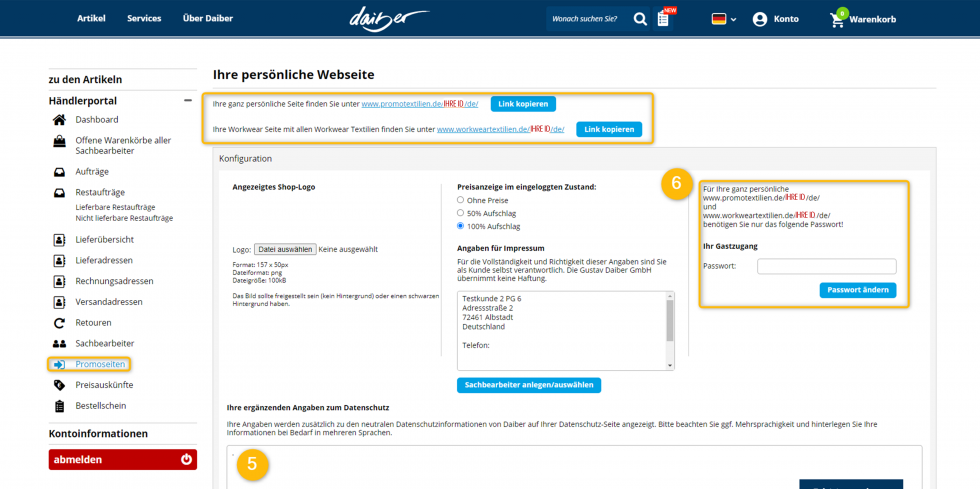980x489 pixels.
Task: Open Preisauskünfte in the sidebar
Action: point(104,385)
